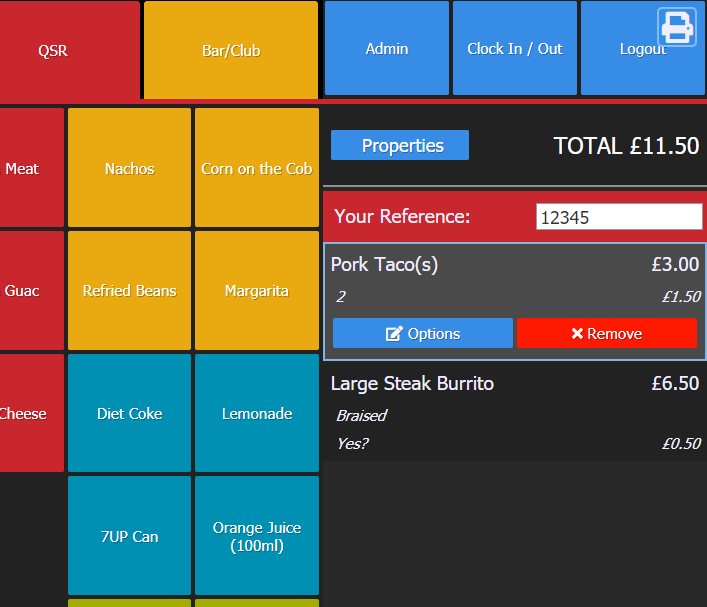Click the Pork Taco(s) quantity '2' line

tap(515, 297)
